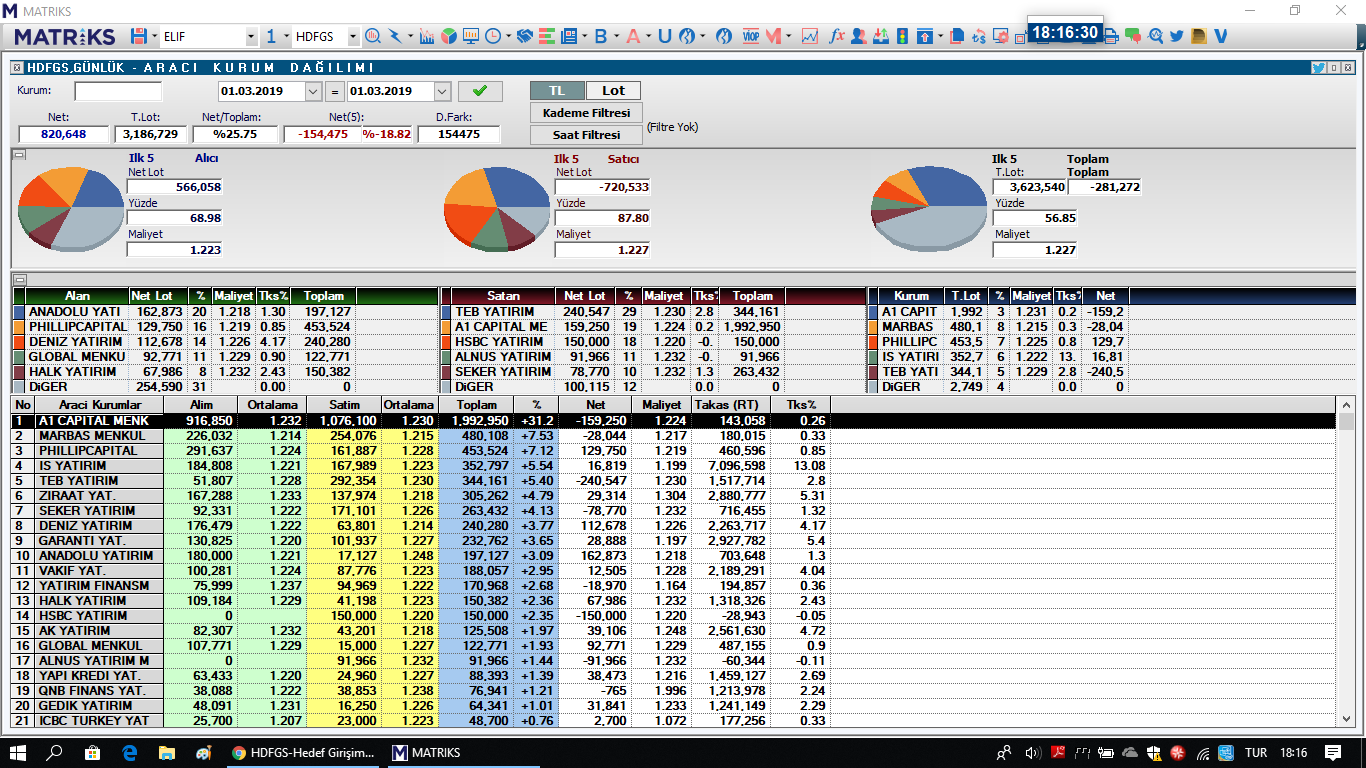Click the Ilk 5 Alıcı pie chart
Image resolution: width=1366 pixels, height=768 pixels.
70,208
